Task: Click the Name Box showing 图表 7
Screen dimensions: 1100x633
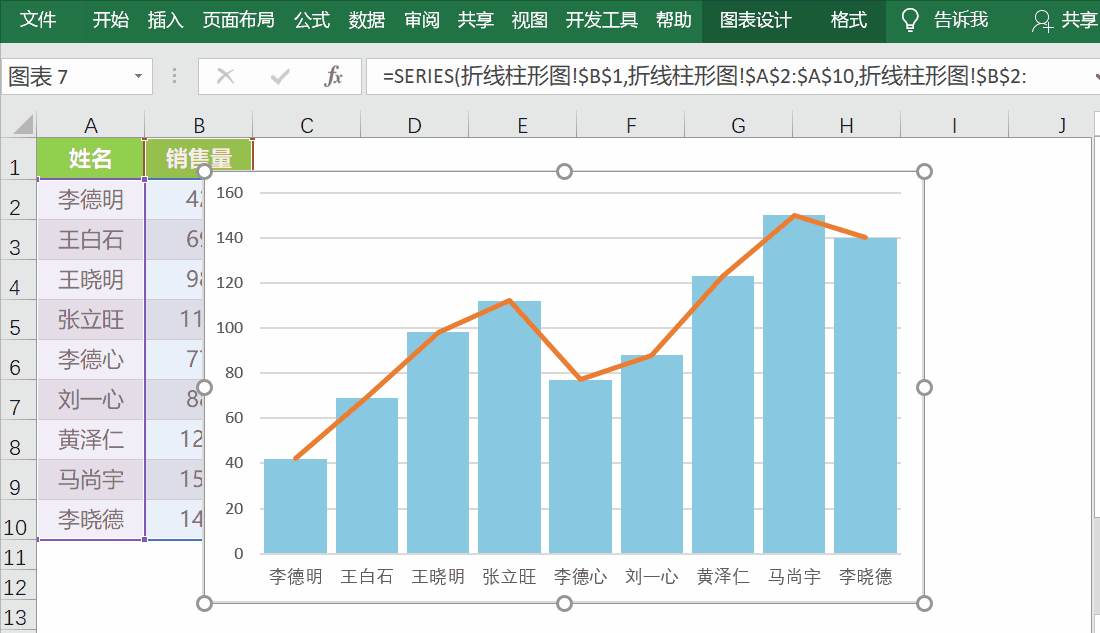Action: pyautogui.click(x=67, y=76)
